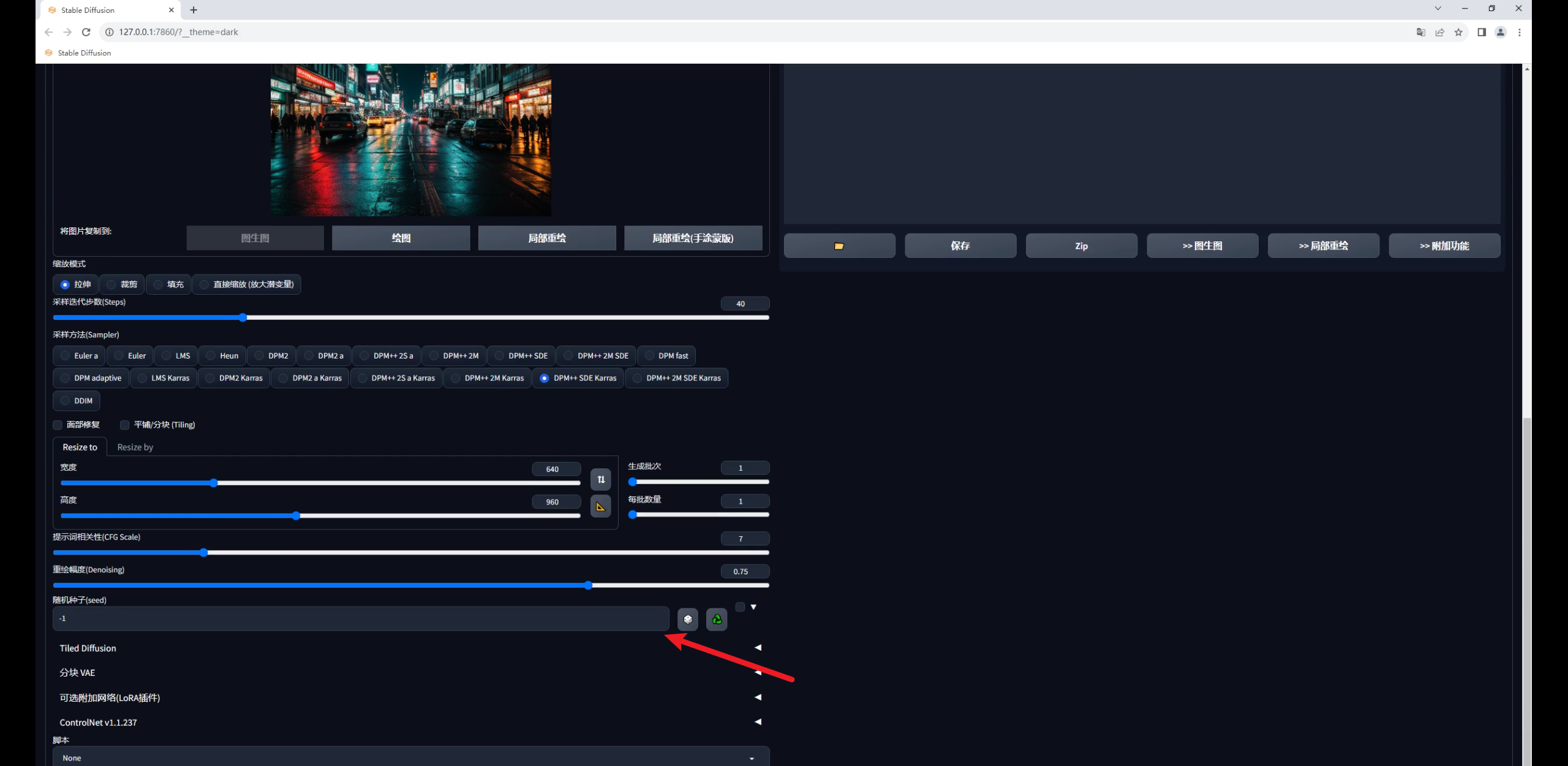This screenshot has height=766, width=1568.
Task: Open a new browser tab
Action: 194,10
